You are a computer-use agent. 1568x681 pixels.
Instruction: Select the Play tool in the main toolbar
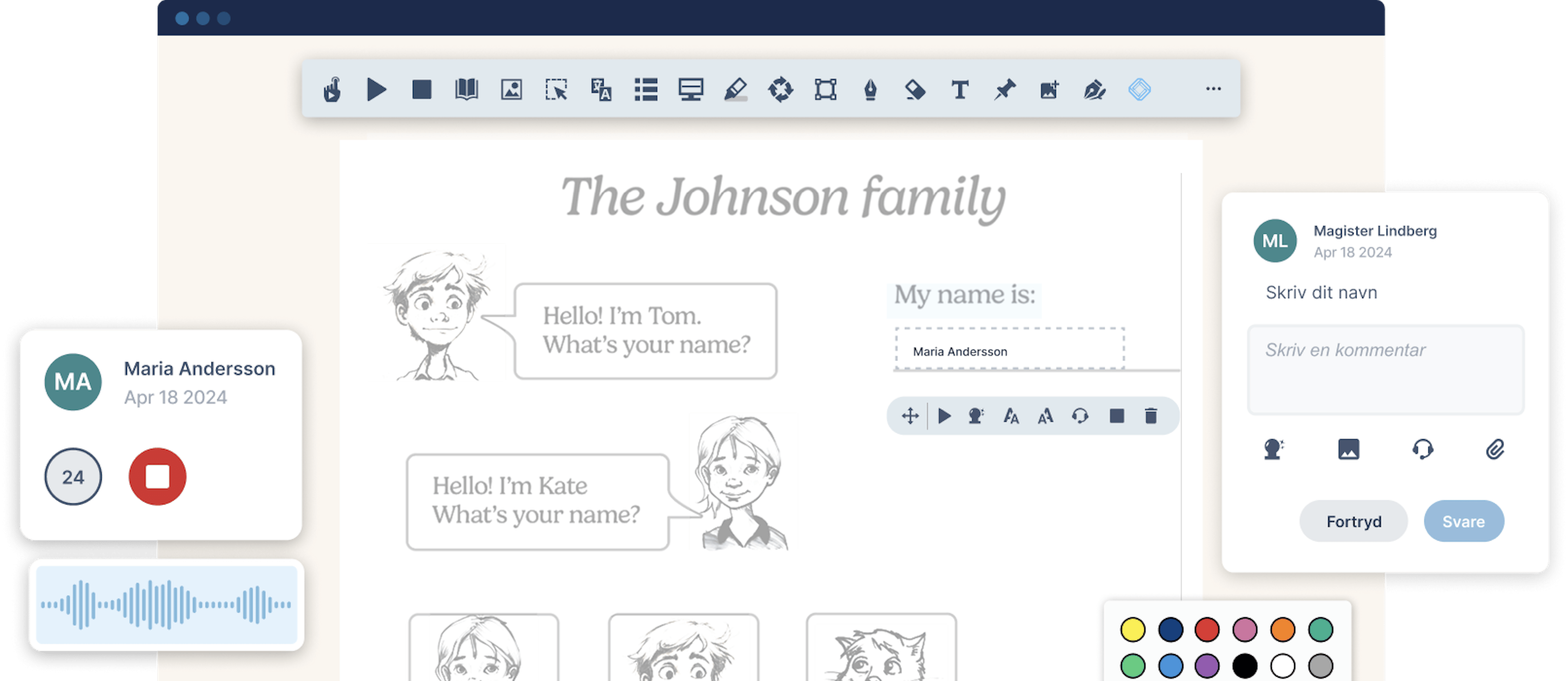[x=376, y=89]
